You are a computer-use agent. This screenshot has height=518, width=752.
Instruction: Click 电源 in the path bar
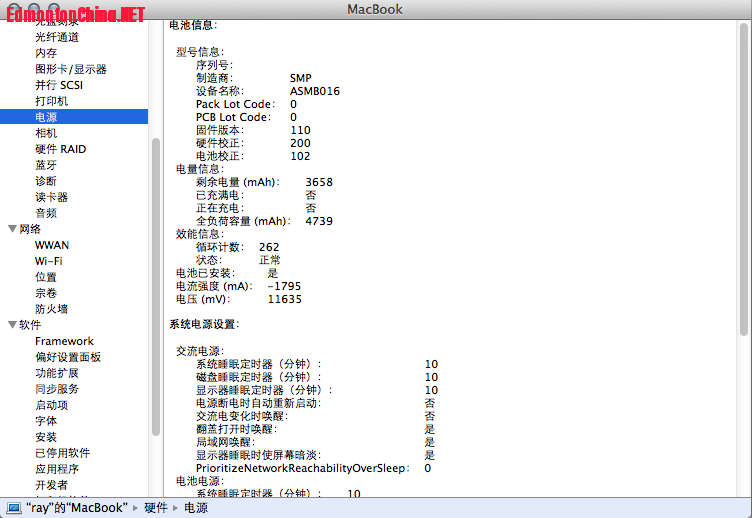(x=196, y=508)
